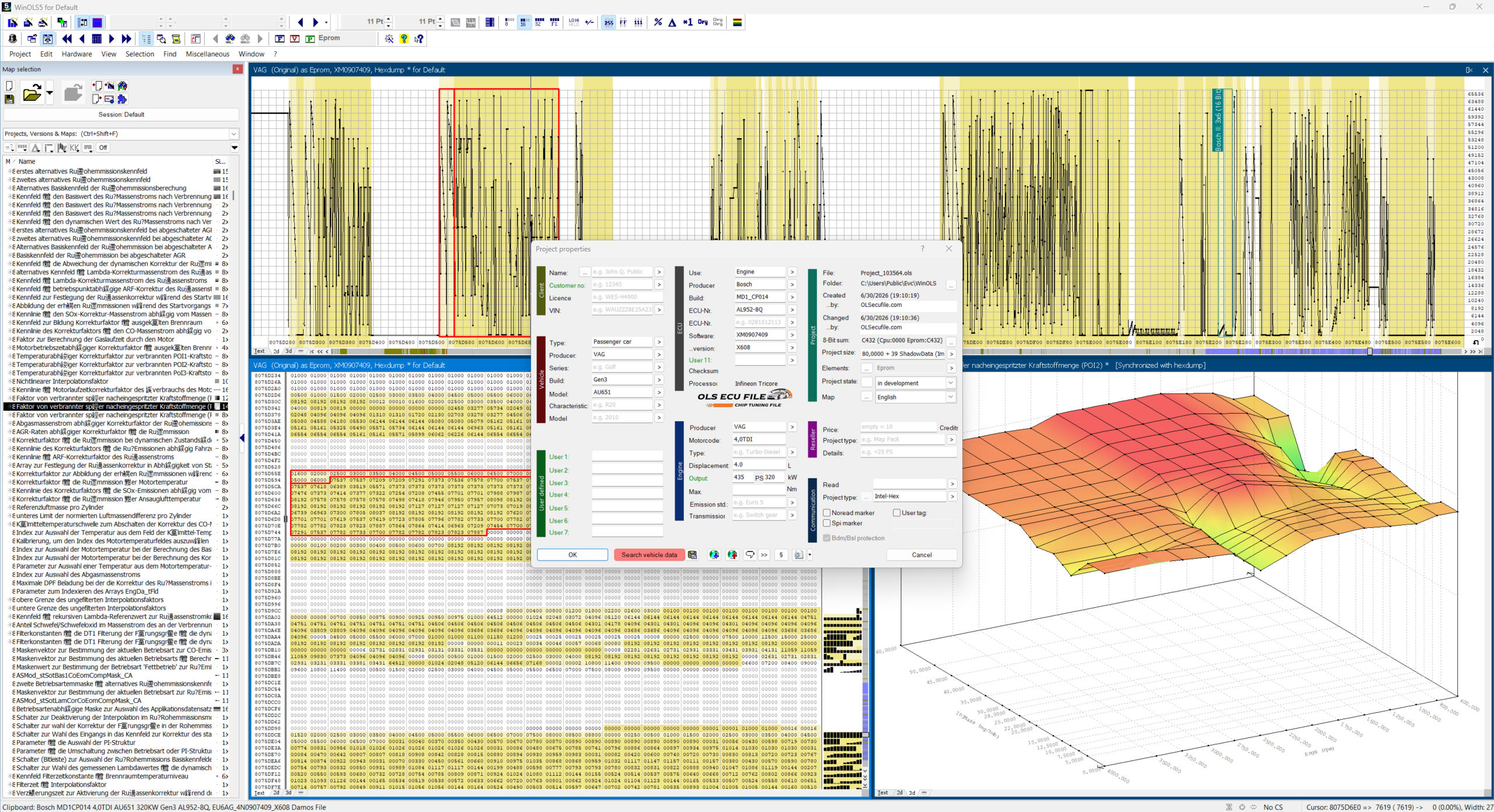
Task: Open the Selection menu
Action: tap(139, 54)
